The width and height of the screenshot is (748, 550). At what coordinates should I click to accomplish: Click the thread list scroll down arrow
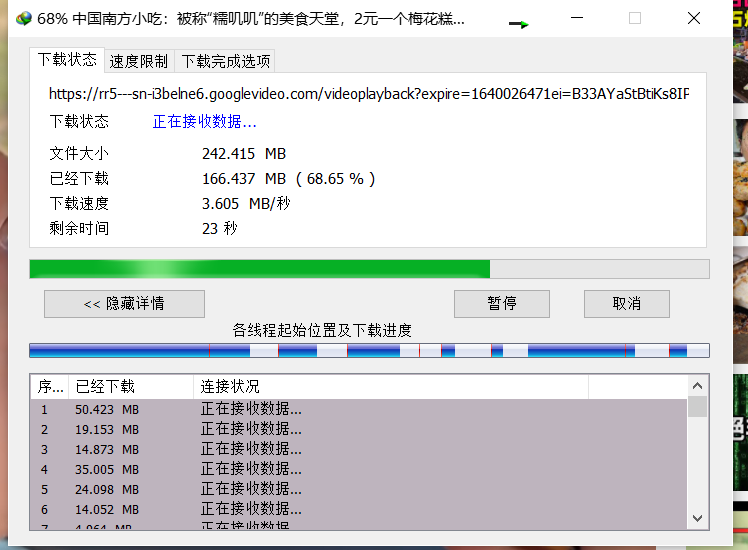698,518
